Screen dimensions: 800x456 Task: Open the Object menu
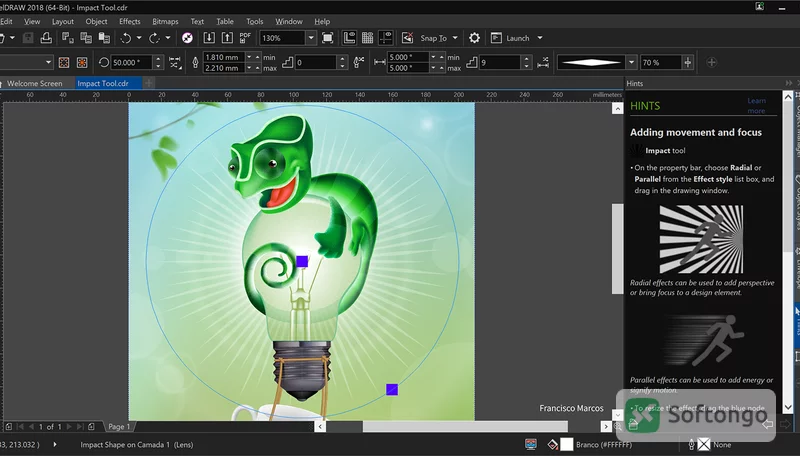(x=96, y=21)
